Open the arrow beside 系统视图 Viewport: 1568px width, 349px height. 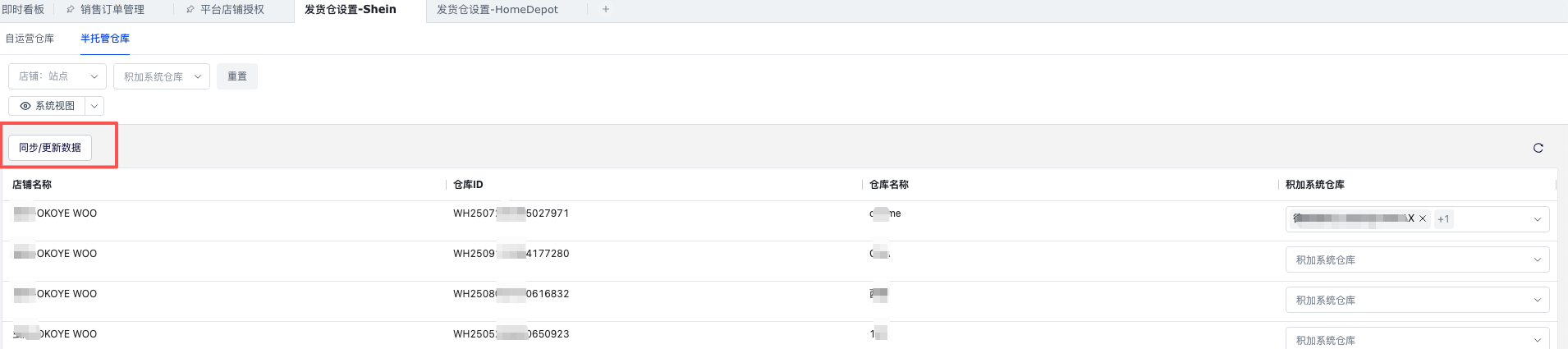pos(94,106)
